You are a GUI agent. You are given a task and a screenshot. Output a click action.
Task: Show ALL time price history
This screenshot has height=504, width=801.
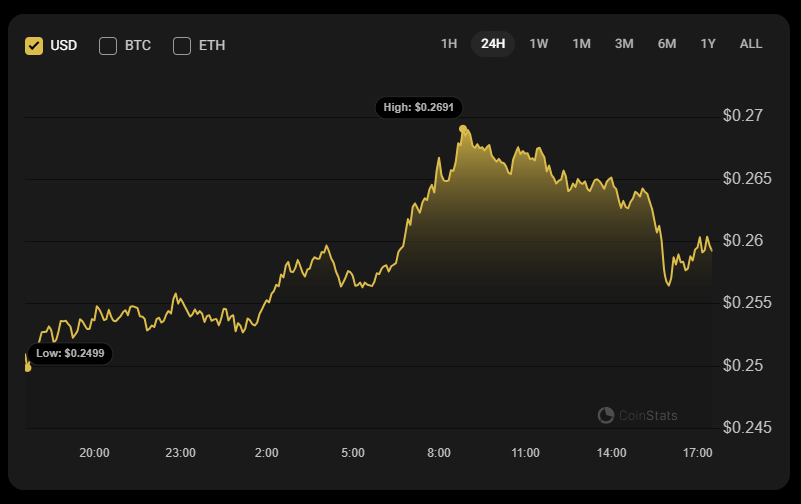[x=751, y=44]
